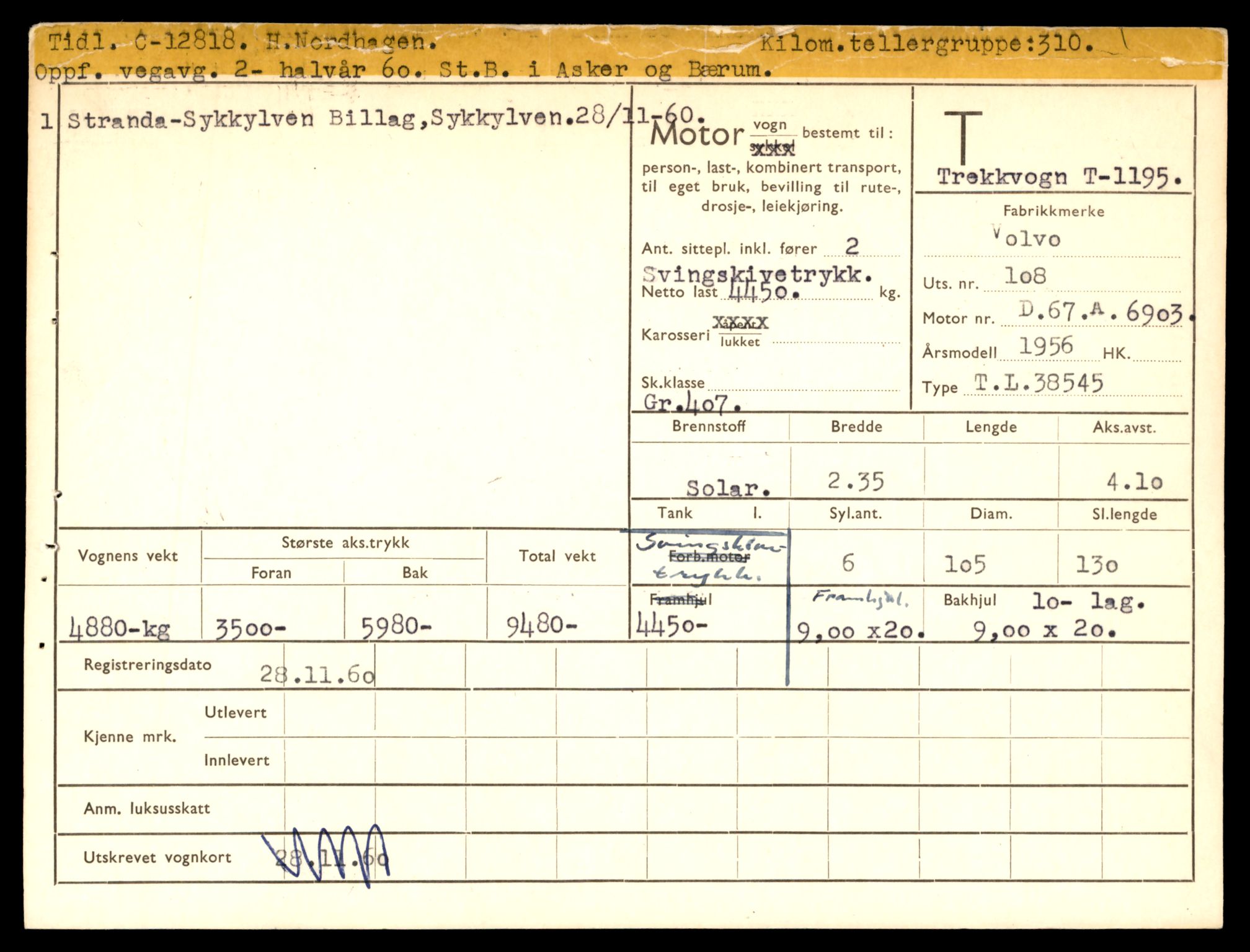Viewport: 1250px width, 952px height.
Task: Click the Vognens vekt value 4880-kg
Action: [x=120, y=628]
